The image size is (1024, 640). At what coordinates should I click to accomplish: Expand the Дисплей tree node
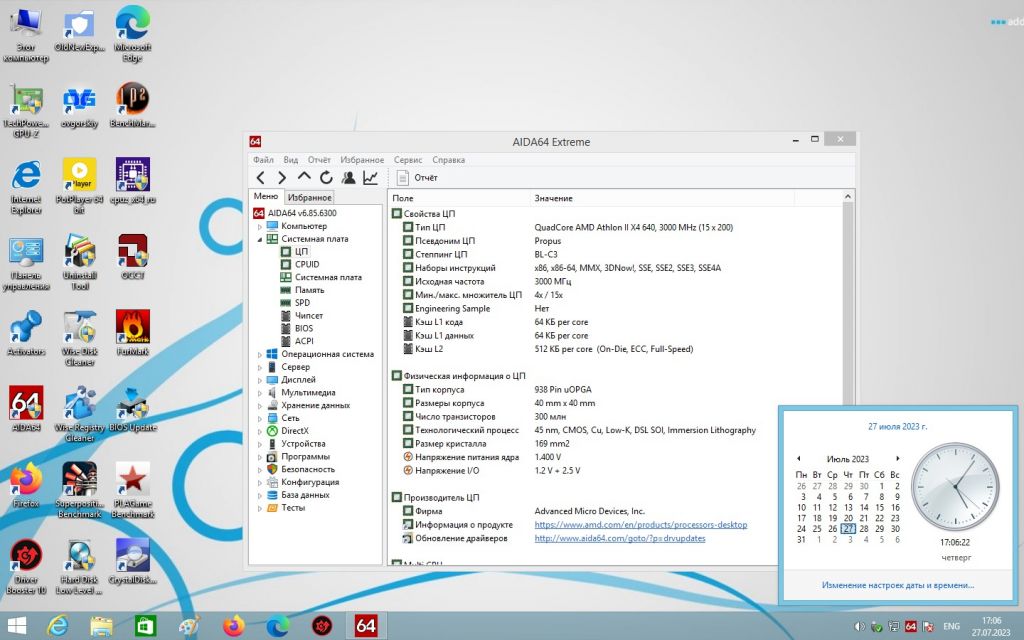pos(259,380)
